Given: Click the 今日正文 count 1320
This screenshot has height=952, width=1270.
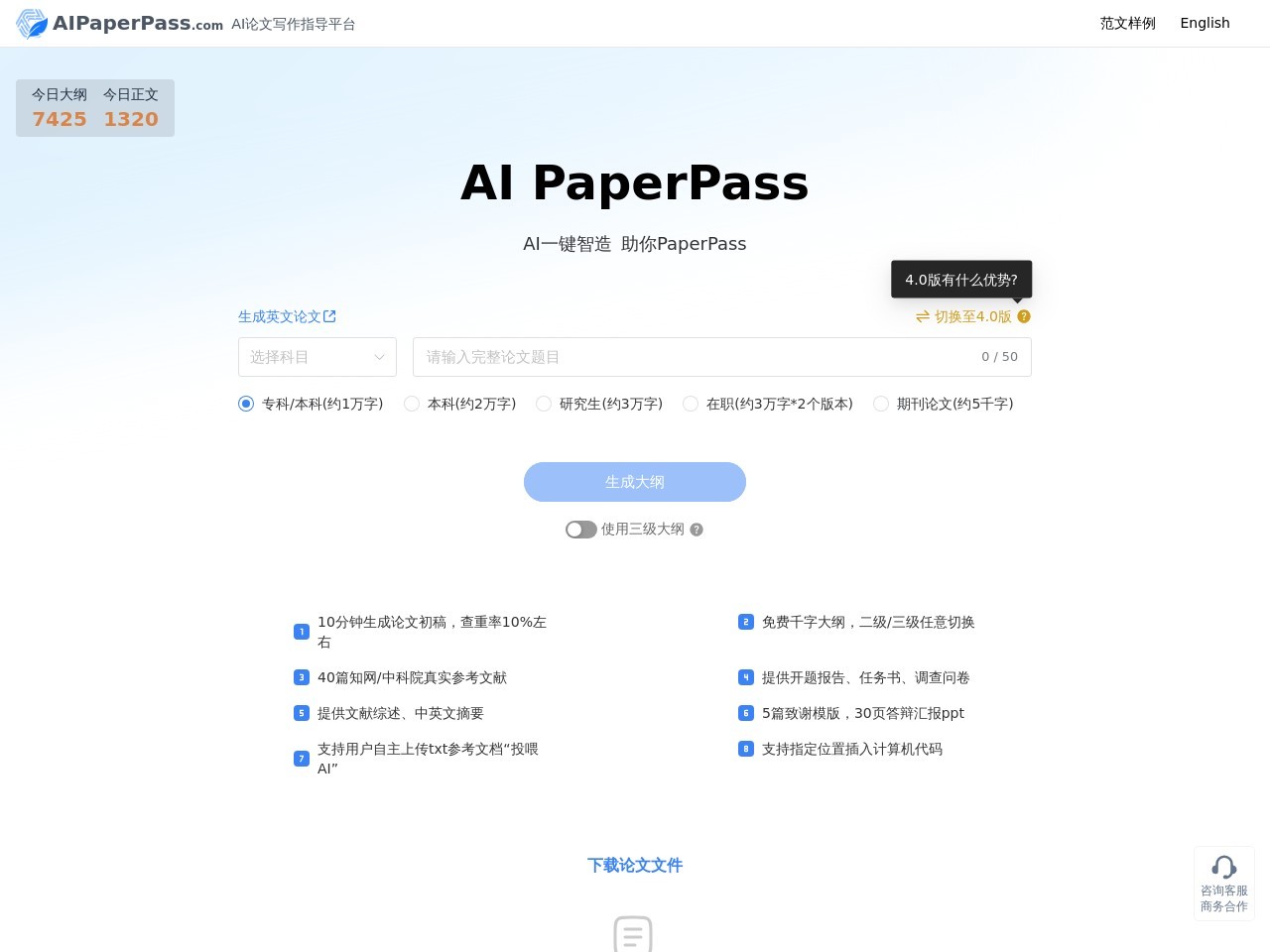Looking at the screenshot, I should coord(131,119).
